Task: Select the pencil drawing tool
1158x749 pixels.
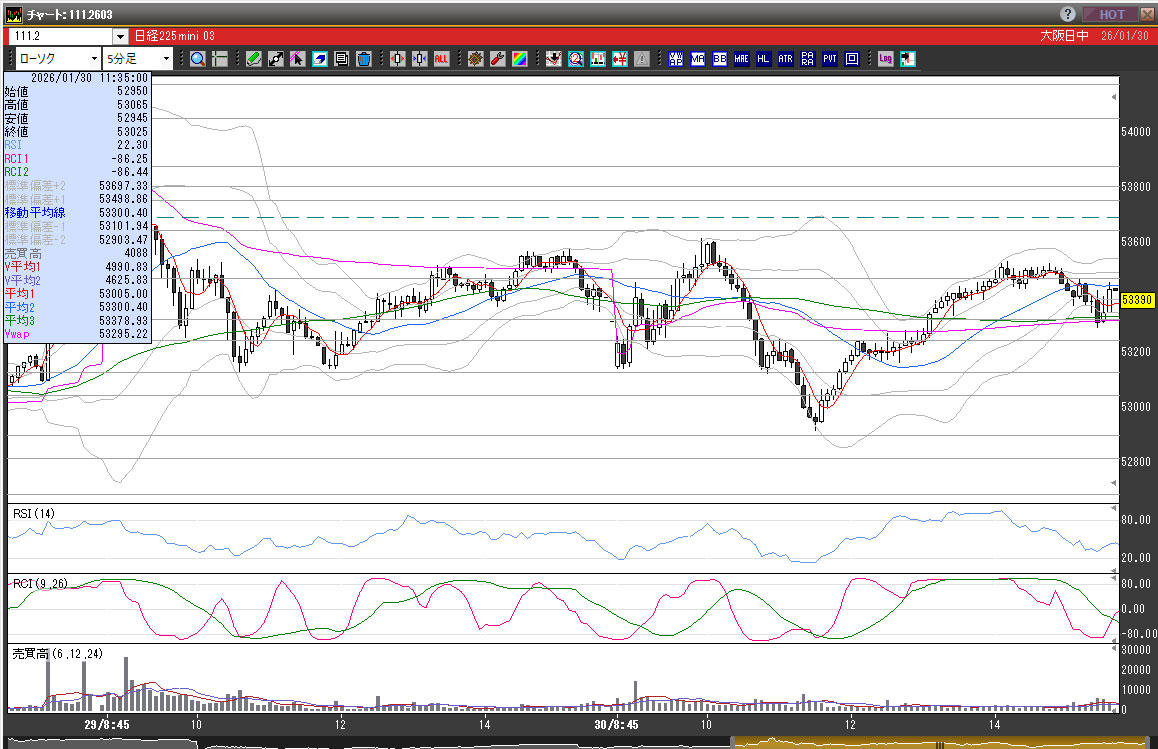Action: [253, 59]
